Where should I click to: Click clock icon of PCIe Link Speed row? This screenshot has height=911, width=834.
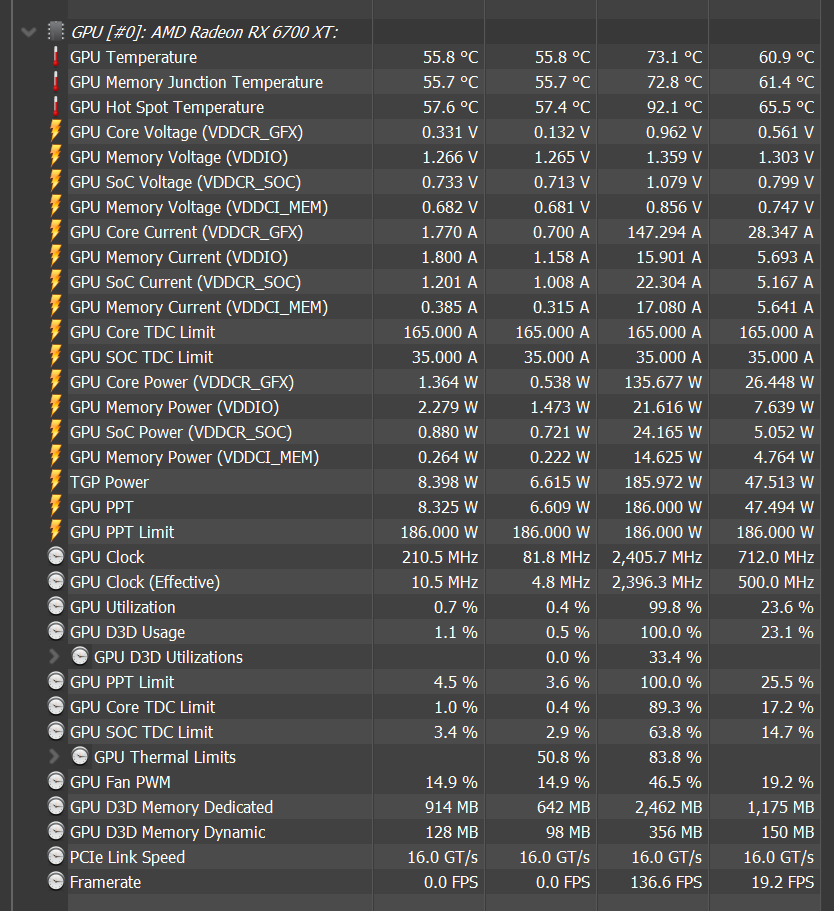(56, 856)
